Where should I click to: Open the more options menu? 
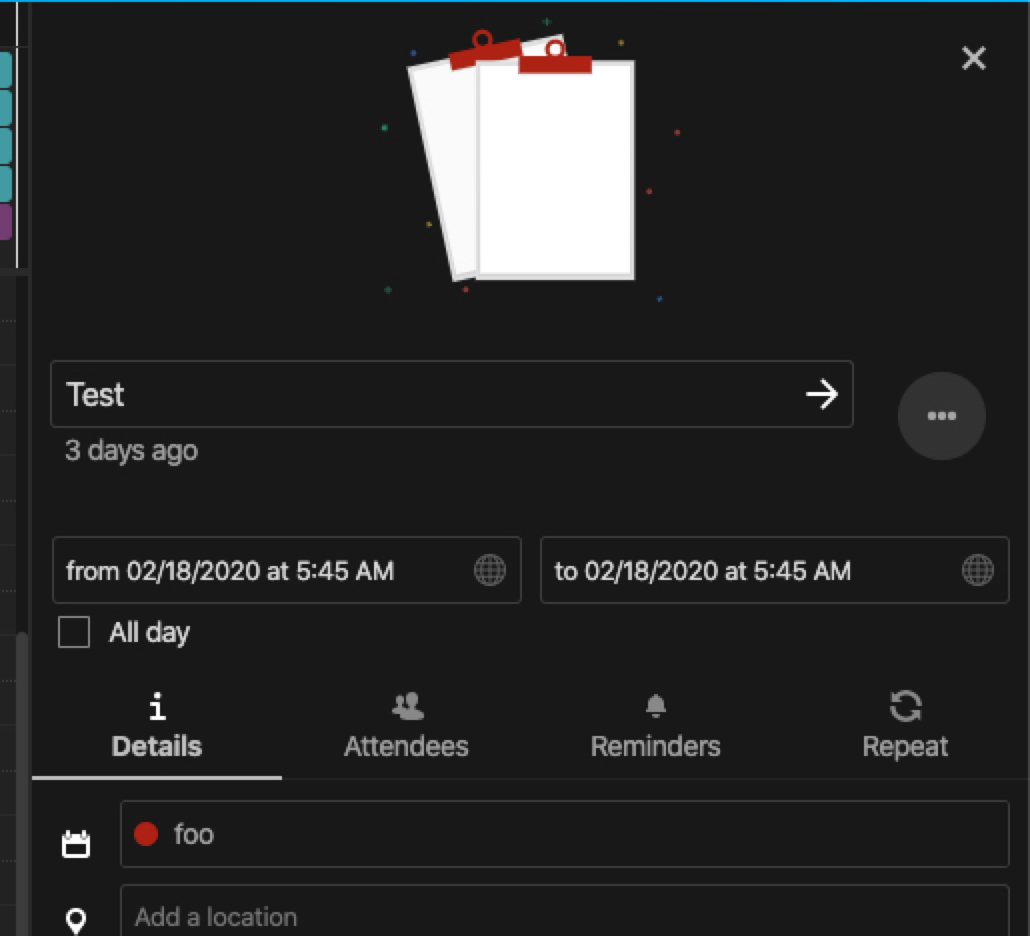tap(941, 416)
